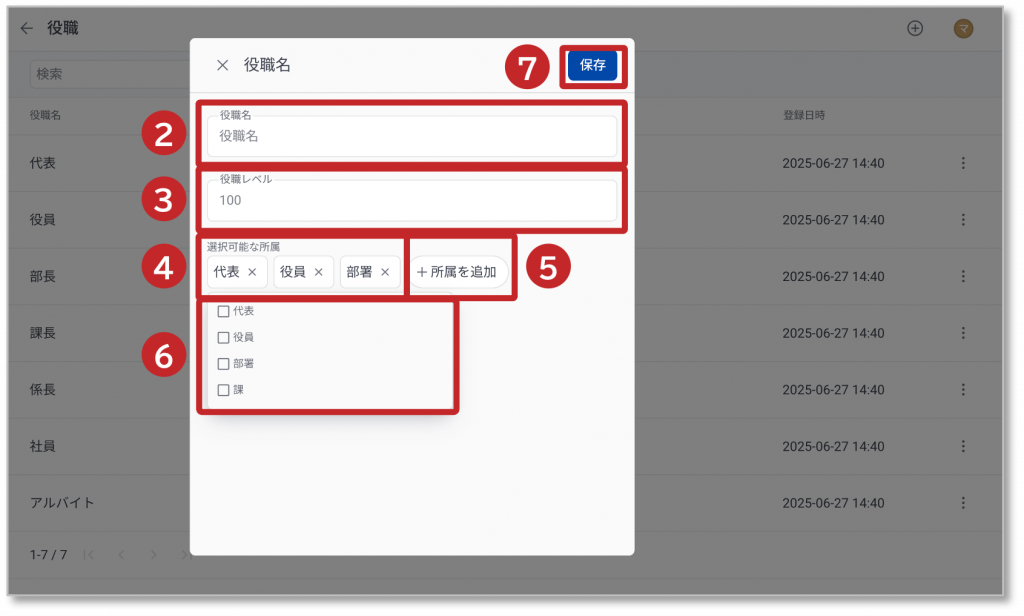The width and height of the screenshot is (1024, 616).
Task: Open the user avatar menu
Action: [963, 29]
